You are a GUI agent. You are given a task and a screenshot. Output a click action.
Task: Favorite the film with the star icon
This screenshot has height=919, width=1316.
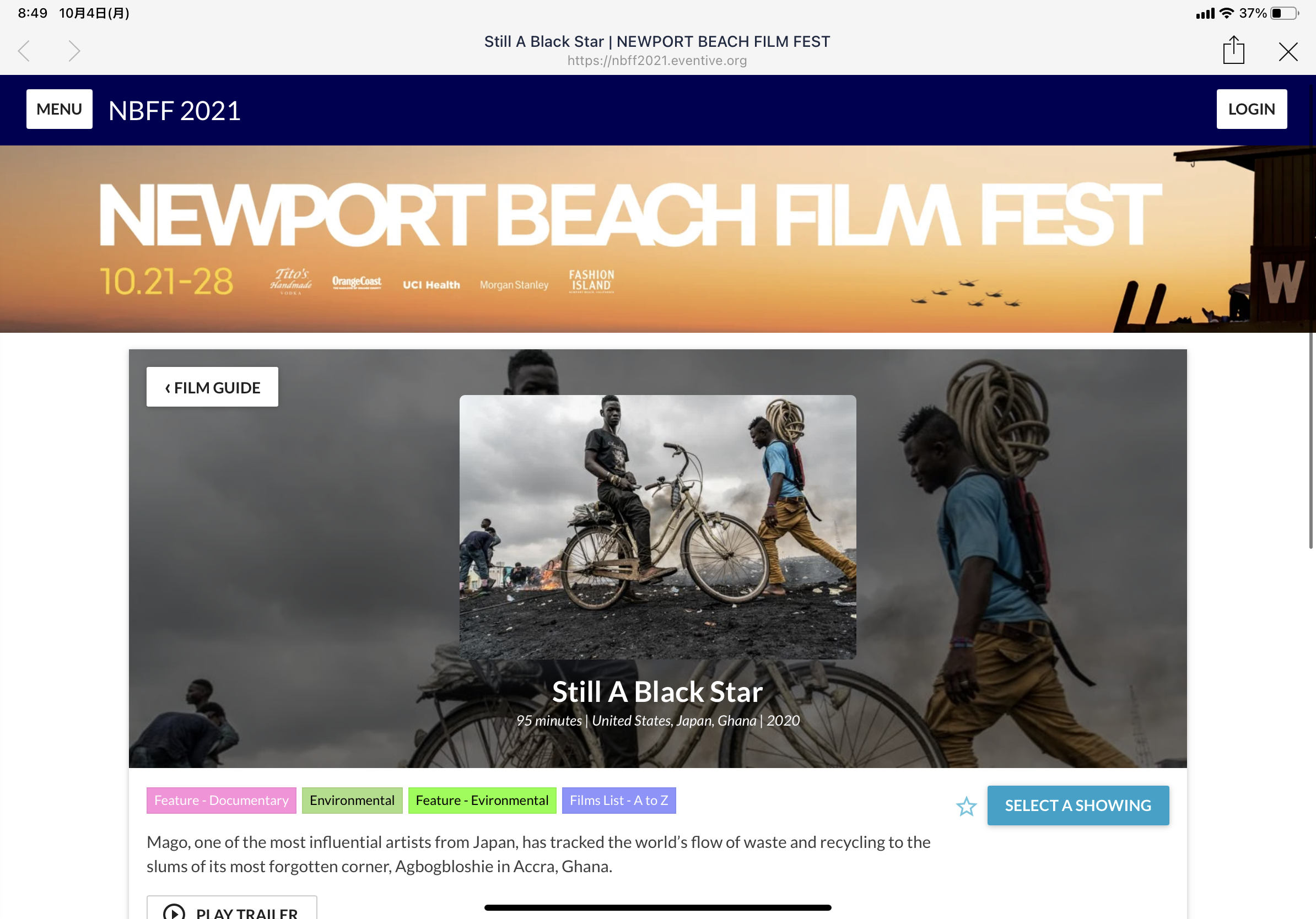(966, 806)
